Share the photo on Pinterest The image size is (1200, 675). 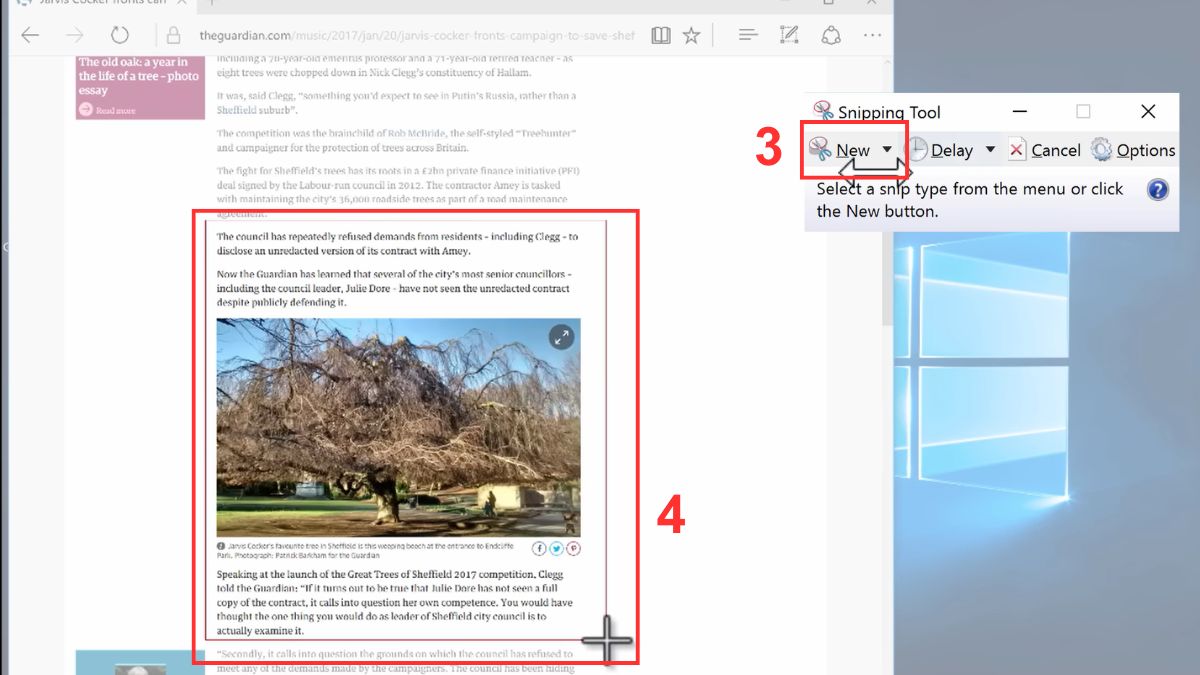pyautogui.click(x=573, y=548)
